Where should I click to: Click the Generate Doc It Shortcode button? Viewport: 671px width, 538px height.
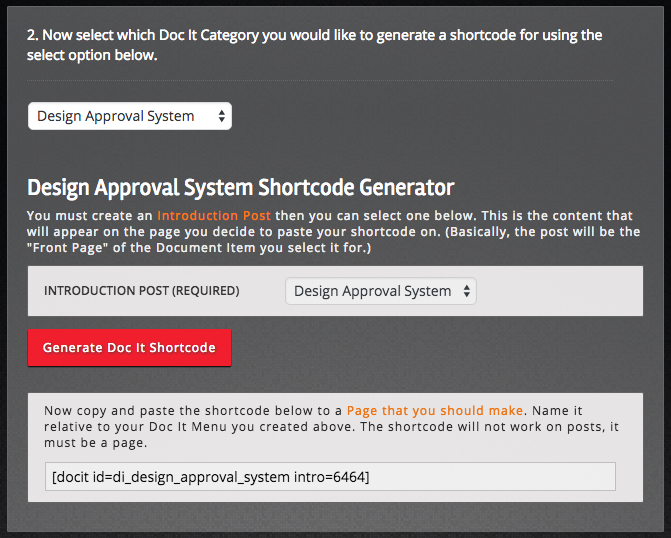click(x=129, y=348)
